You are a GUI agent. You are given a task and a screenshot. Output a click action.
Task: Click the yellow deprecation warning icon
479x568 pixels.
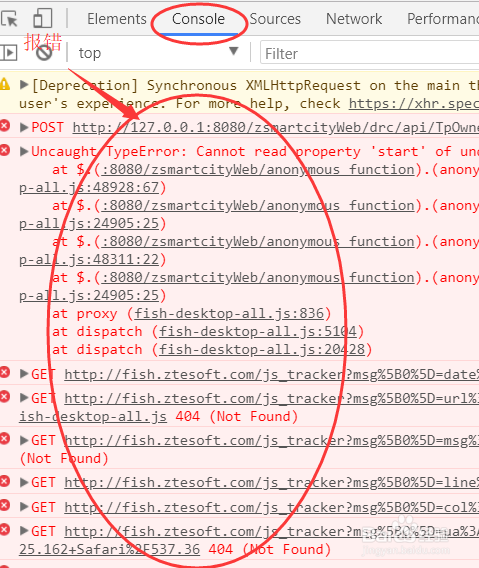pos(5,84)
